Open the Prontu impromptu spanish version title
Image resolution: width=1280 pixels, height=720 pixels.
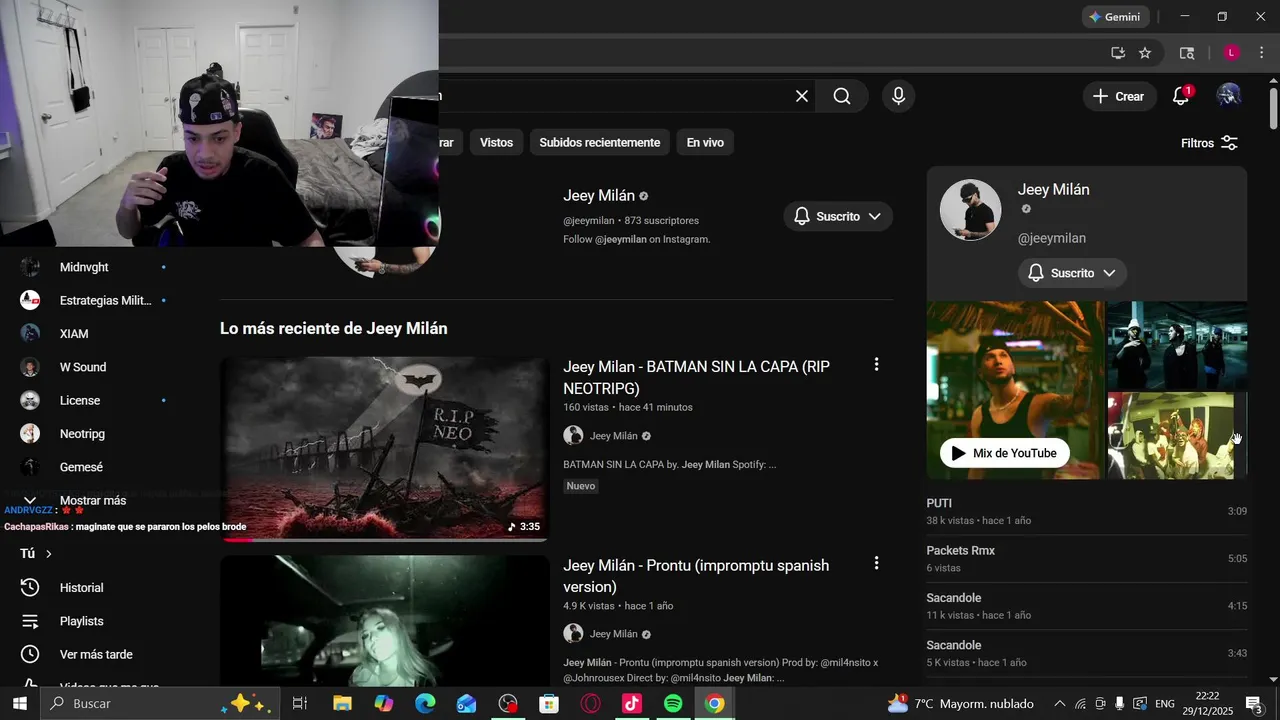696,576
